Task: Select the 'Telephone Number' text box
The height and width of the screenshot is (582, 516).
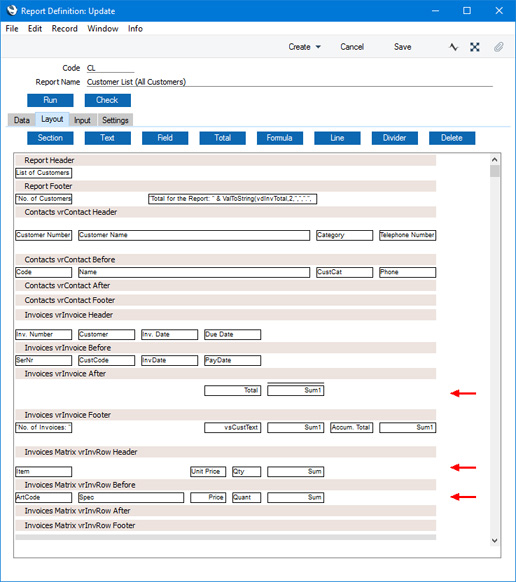Action: [408, 235]
